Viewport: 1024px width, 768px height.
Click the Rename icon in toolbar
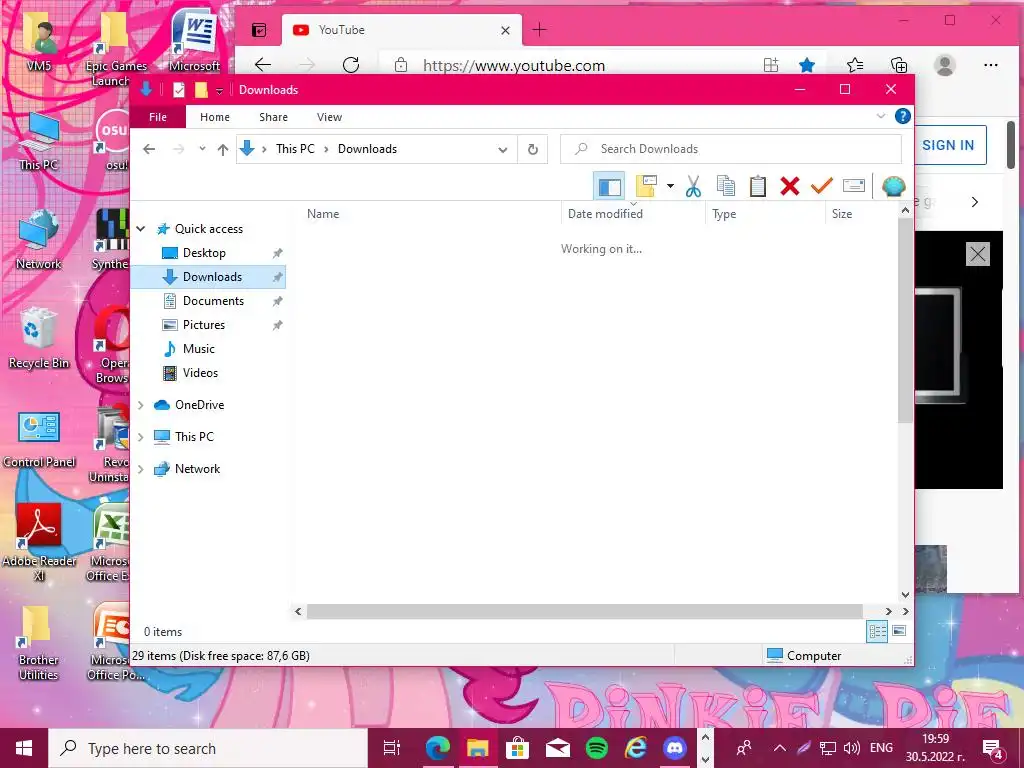click(x=854, y=186)
